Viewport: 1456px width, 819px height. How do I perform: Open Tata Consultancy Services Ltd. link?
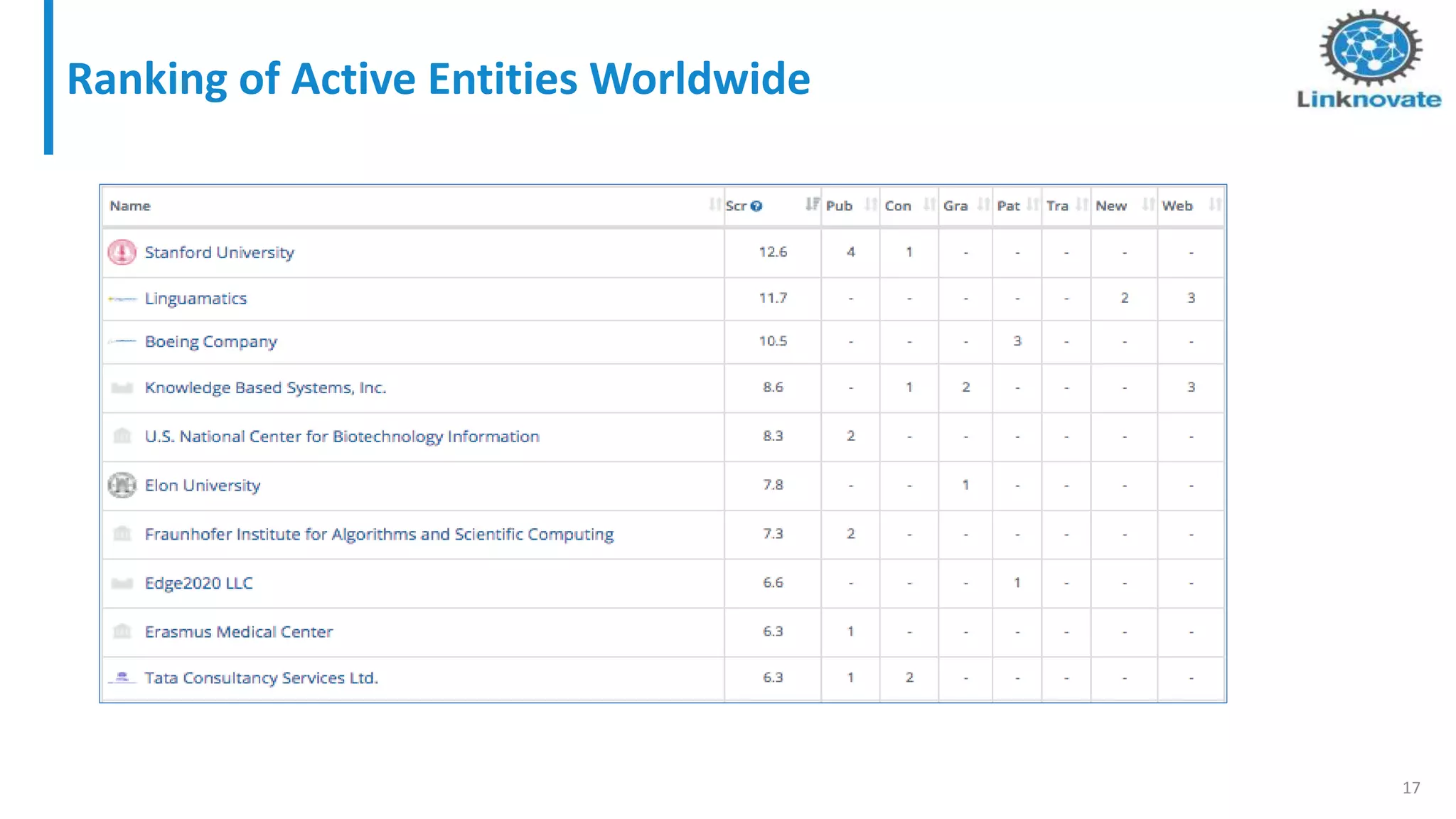261,678
